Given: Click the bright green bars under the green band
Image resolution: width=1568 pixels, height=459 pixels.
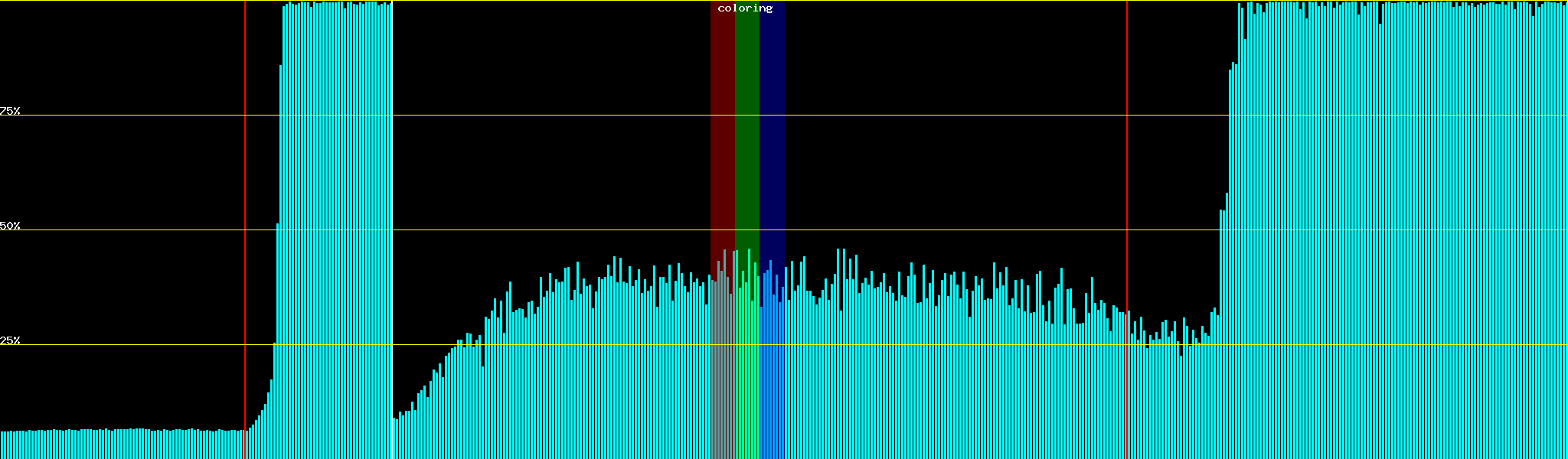Looking at the screenshot, I should coord(746,367).
